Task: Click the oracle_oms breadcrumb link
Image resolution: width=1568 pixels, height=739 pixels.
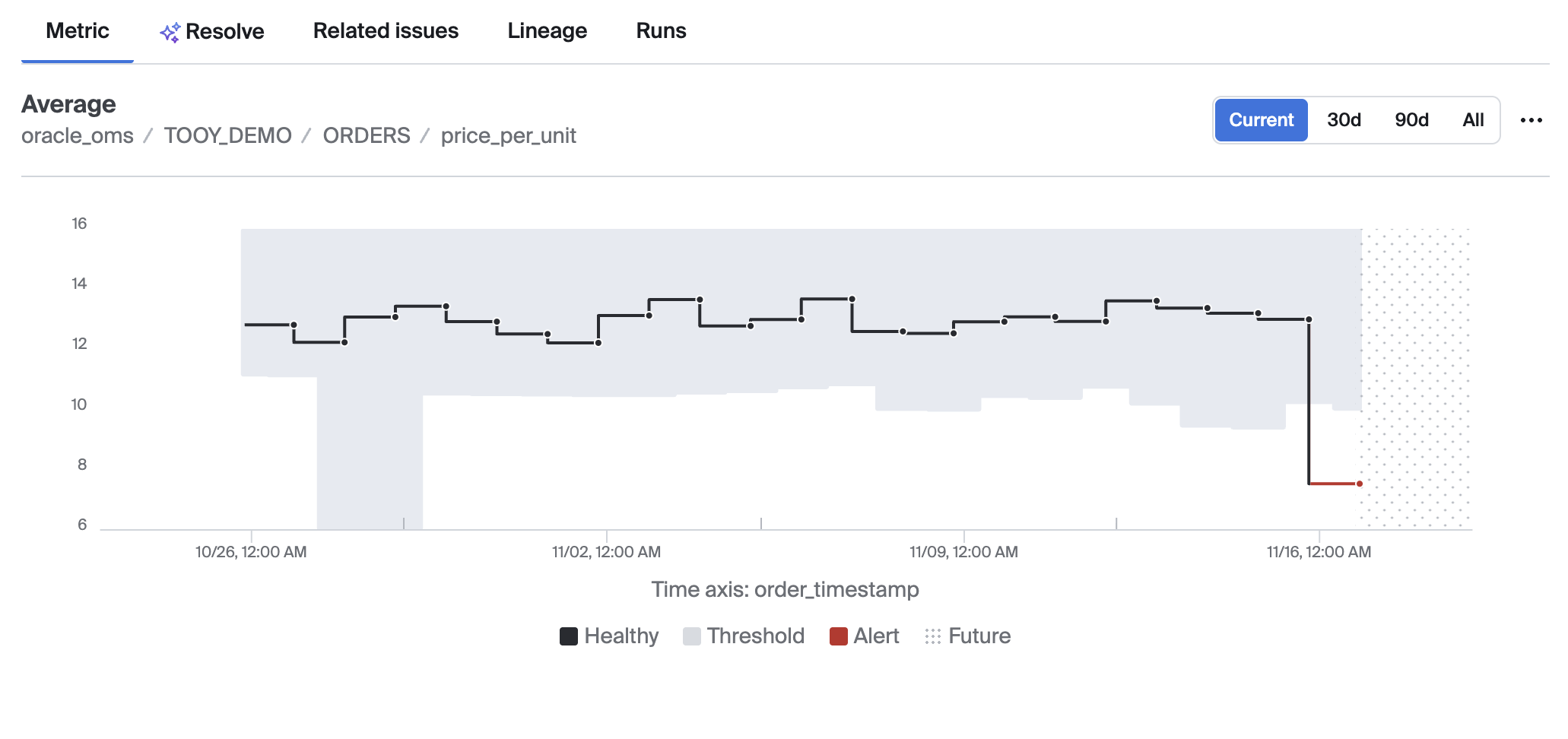Action: point(78,136)
